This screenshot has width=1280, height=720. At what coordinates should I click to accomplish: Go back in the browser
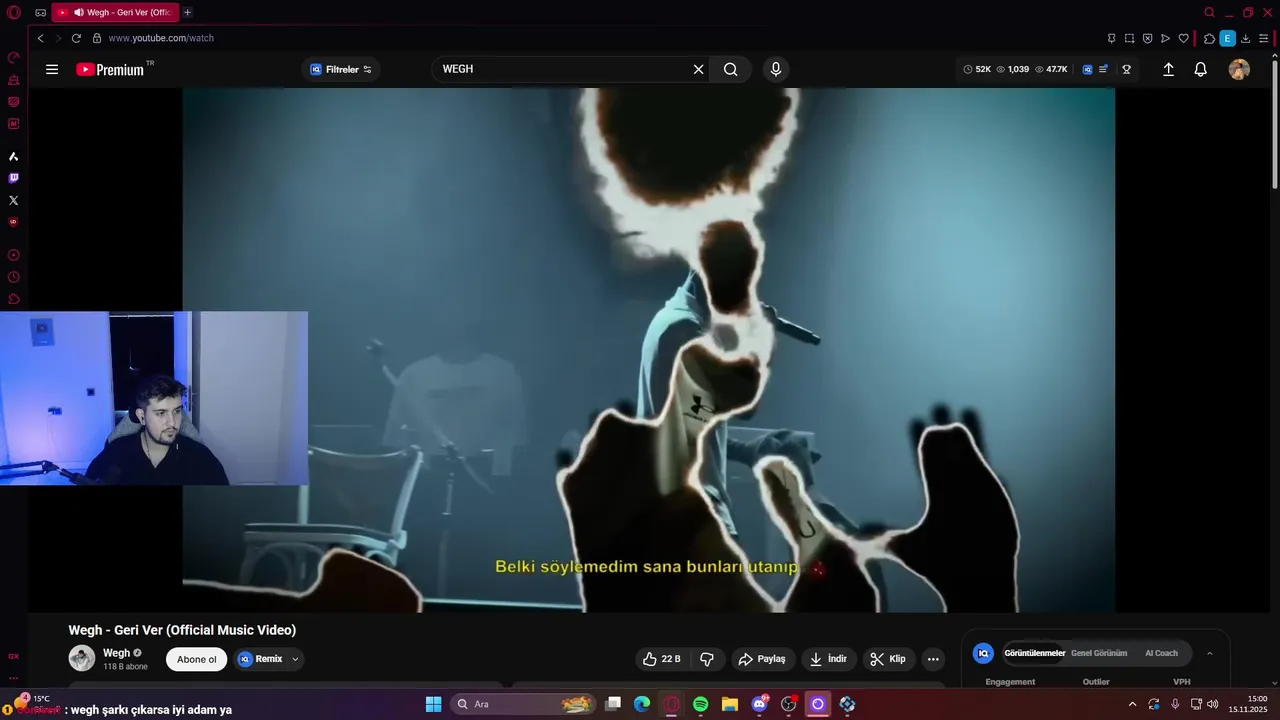[40, 38]
